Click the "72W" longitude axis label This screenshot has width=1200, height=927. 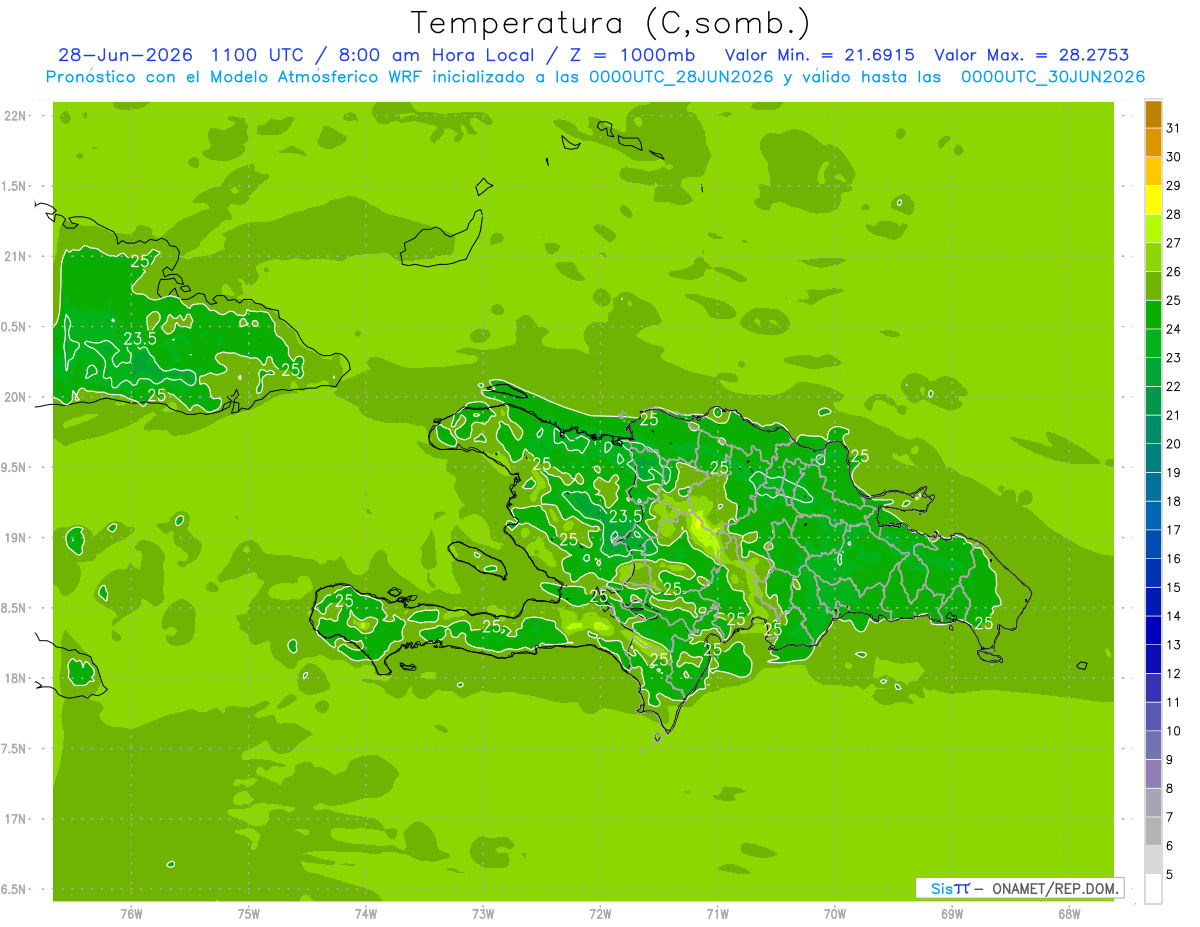click(x=600, y=914)
